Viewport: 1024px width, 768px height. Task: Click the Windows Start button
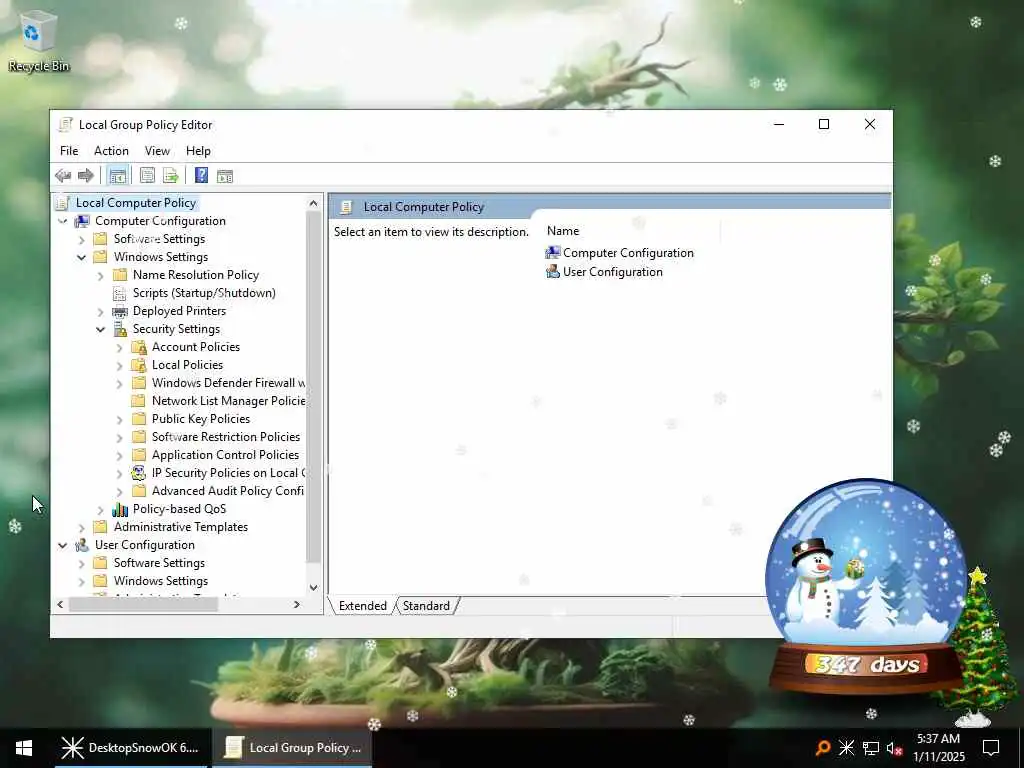[24, 748]
